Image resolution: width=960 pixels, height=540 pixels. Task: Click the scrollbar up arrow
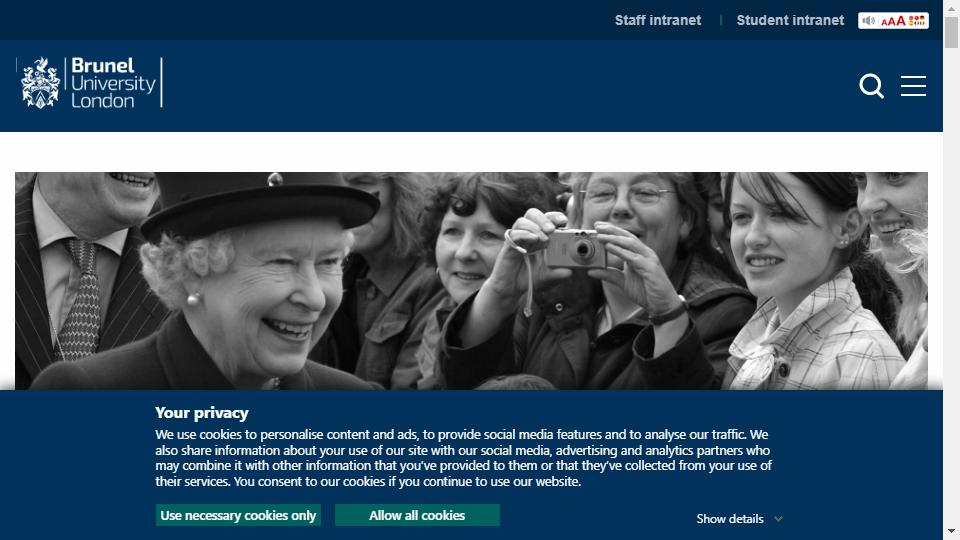pyautogui.click(x=951, y=9)
